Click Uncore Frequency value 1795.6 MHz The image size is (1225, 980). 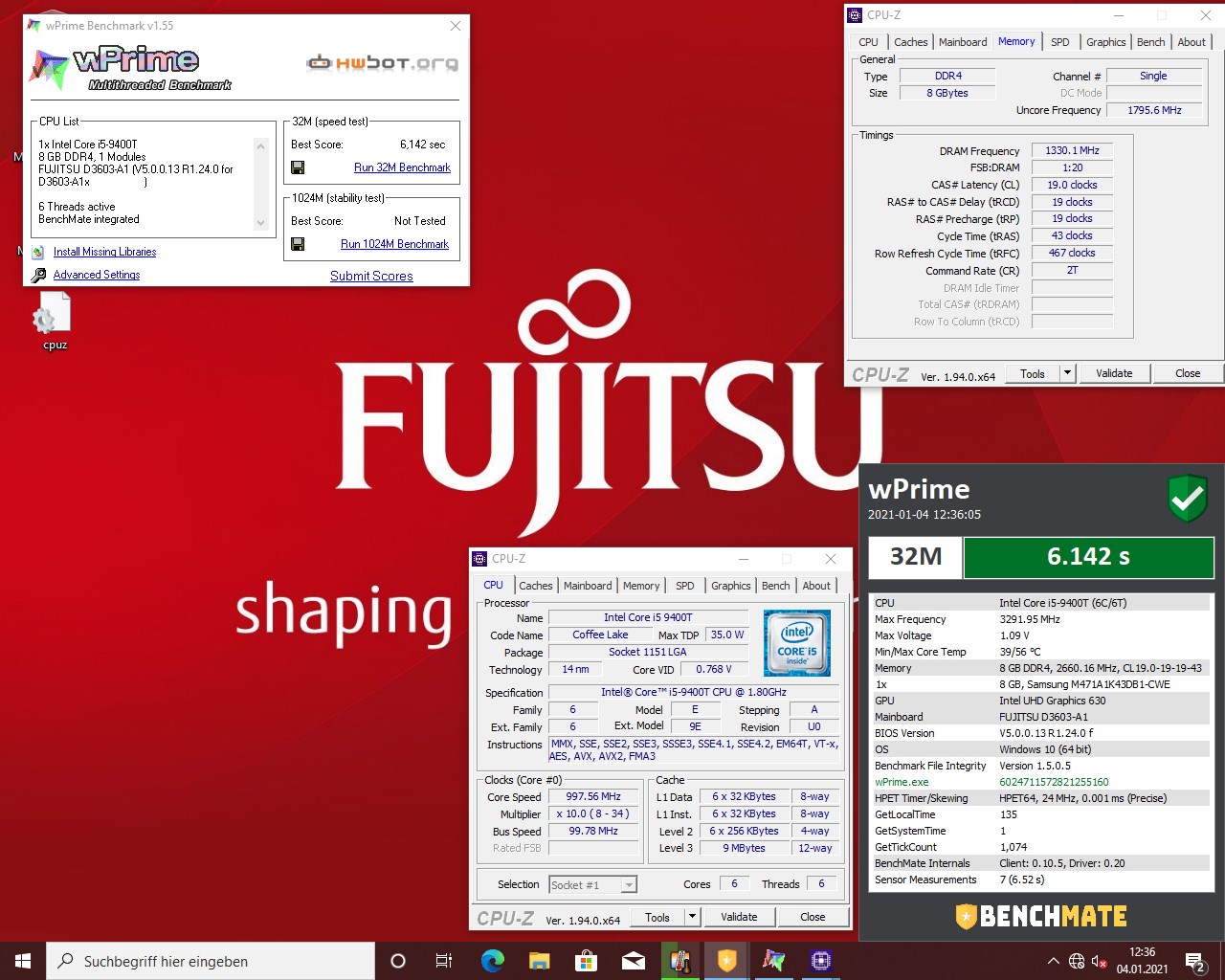click(x=1154, y=110)
